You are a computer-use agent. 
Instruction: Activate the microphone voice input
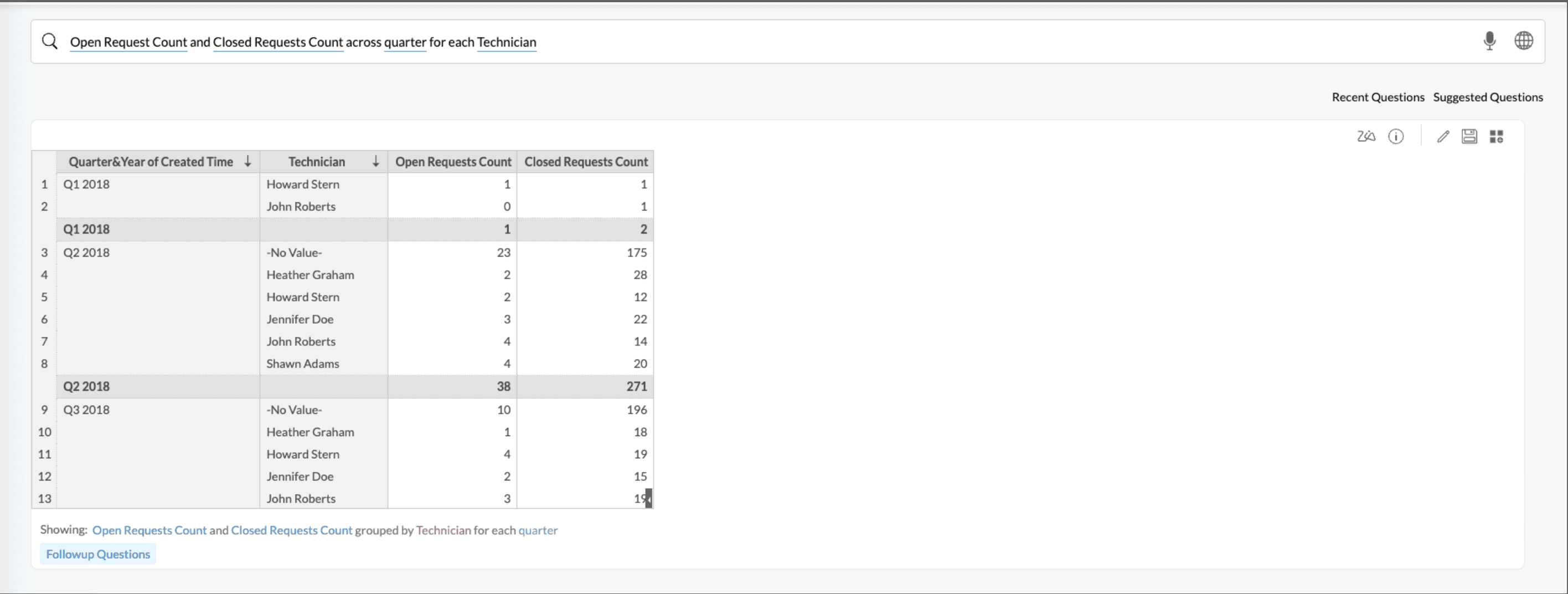pos(1489,41)
